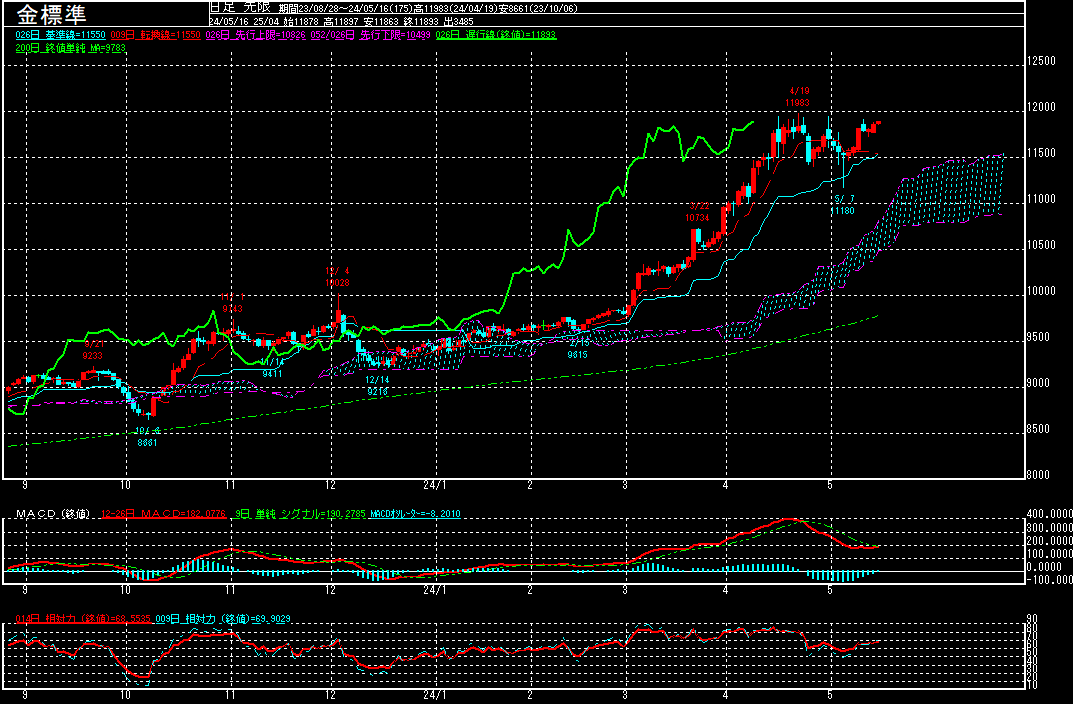The image size is (1076, 704).
Task: Select the 12-26日 MACD=182.0776 legend entry
Action: 163,514
